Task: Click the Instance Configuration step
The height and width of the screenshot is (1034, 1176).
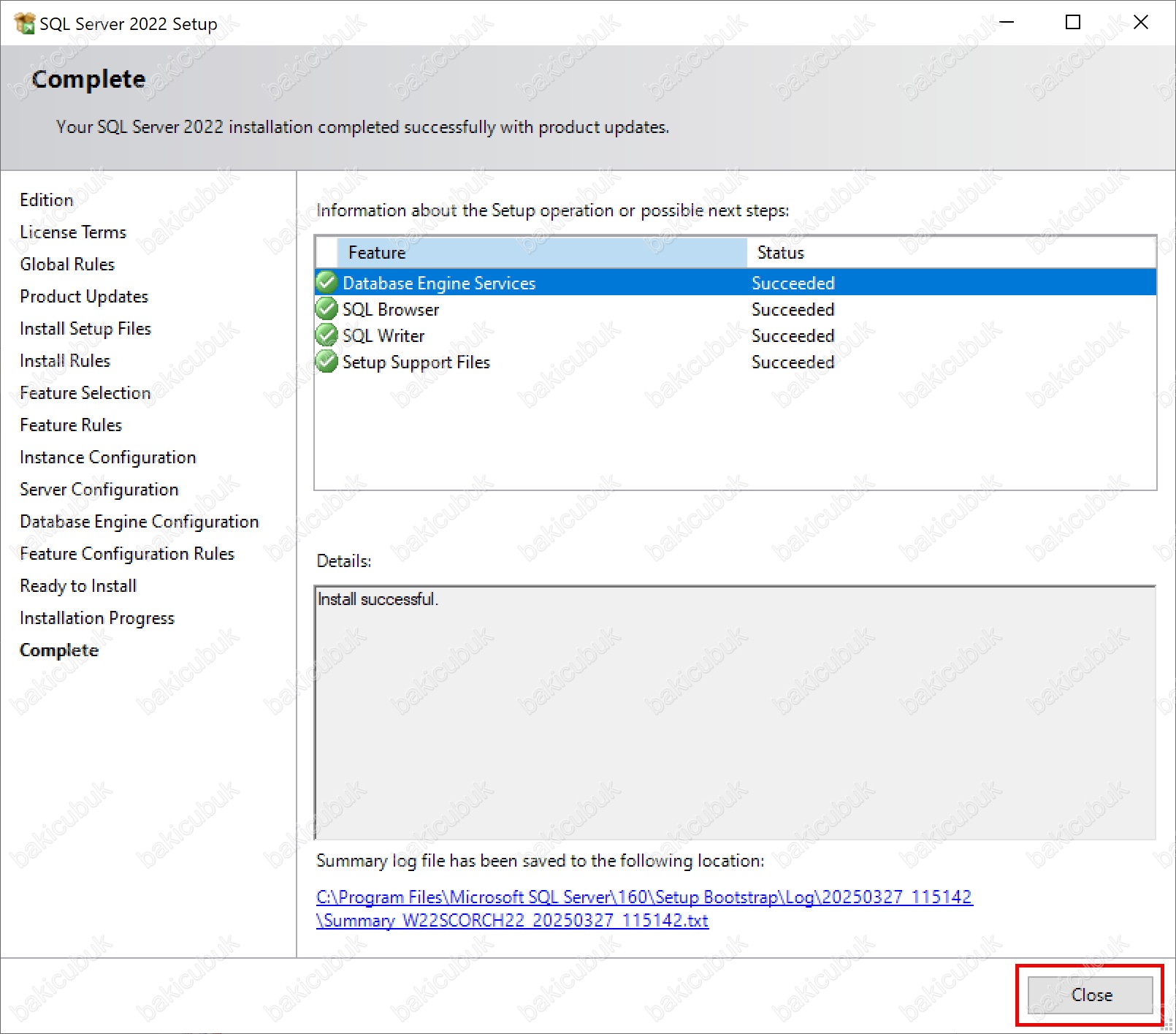Action: 108,457
